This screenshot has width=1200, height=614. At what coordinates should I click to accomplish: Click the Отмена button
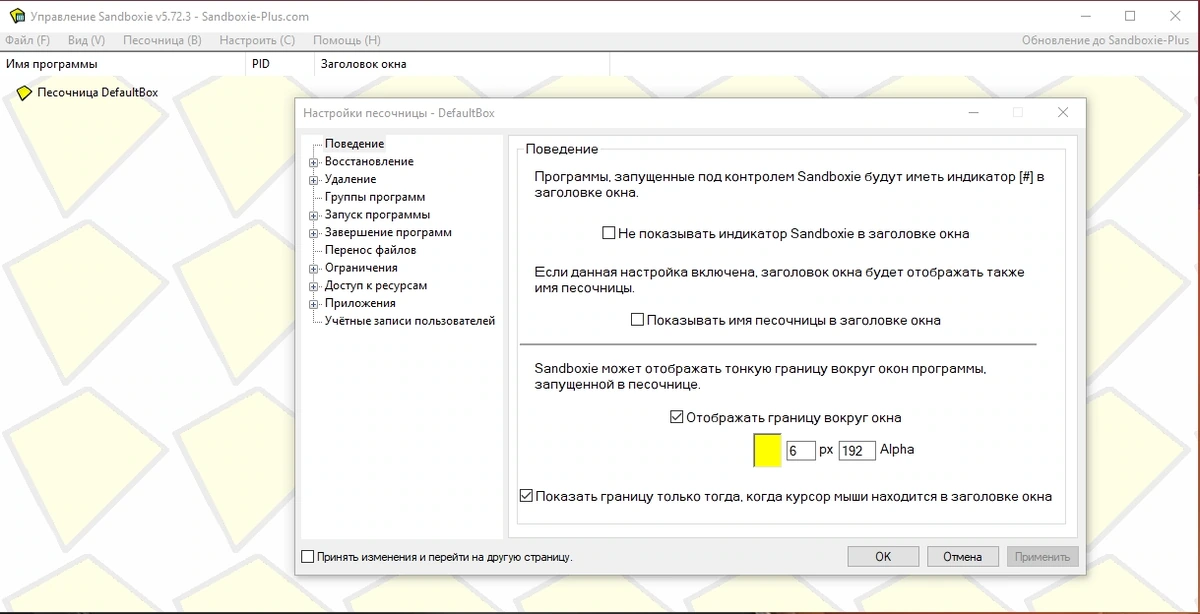click(x=963, y=557)
